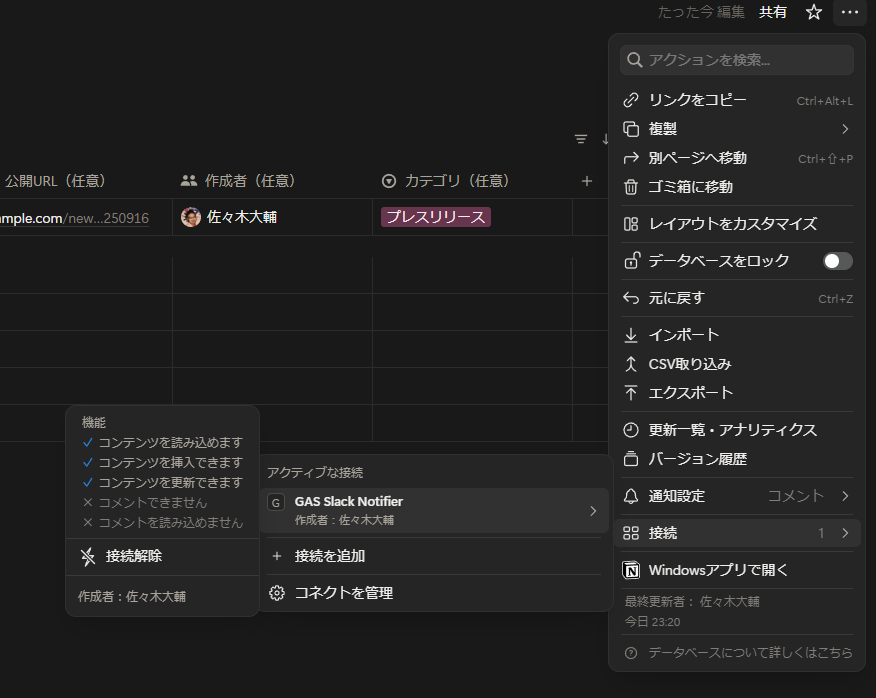Open データベースについて詳しくはこちら help link
This screenshot has height=698, width=876.
750,652
